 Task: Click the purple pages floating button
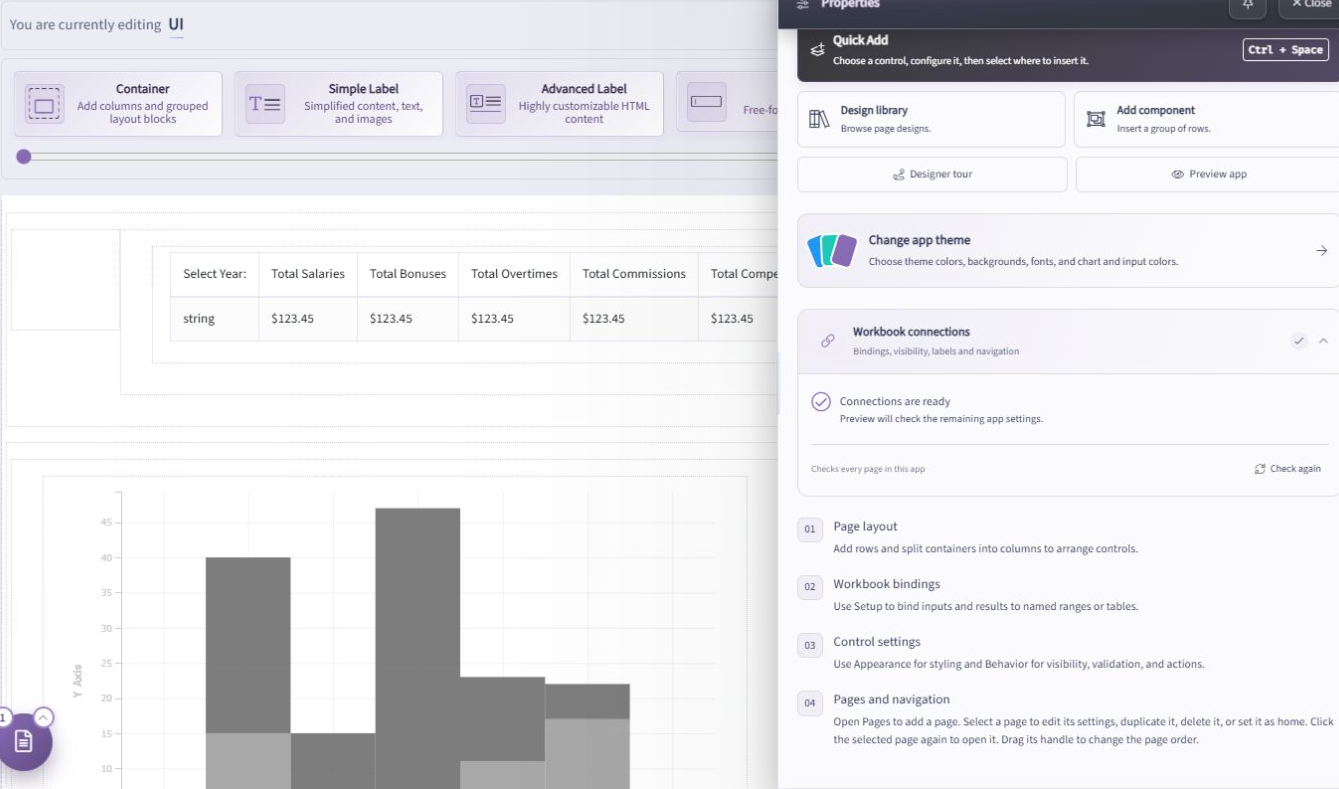pyautogui.click(x=24, y=741)
